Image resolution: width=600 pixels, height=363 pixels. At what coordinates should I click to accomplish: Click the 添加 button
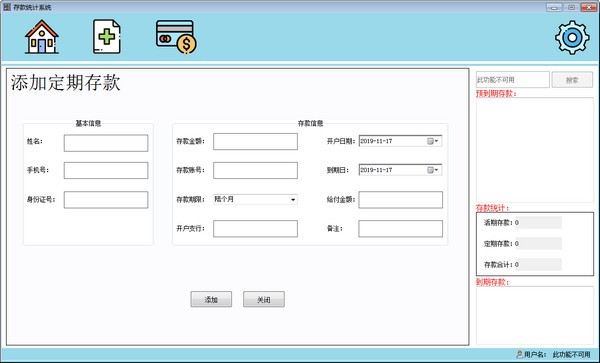(211, 299)
